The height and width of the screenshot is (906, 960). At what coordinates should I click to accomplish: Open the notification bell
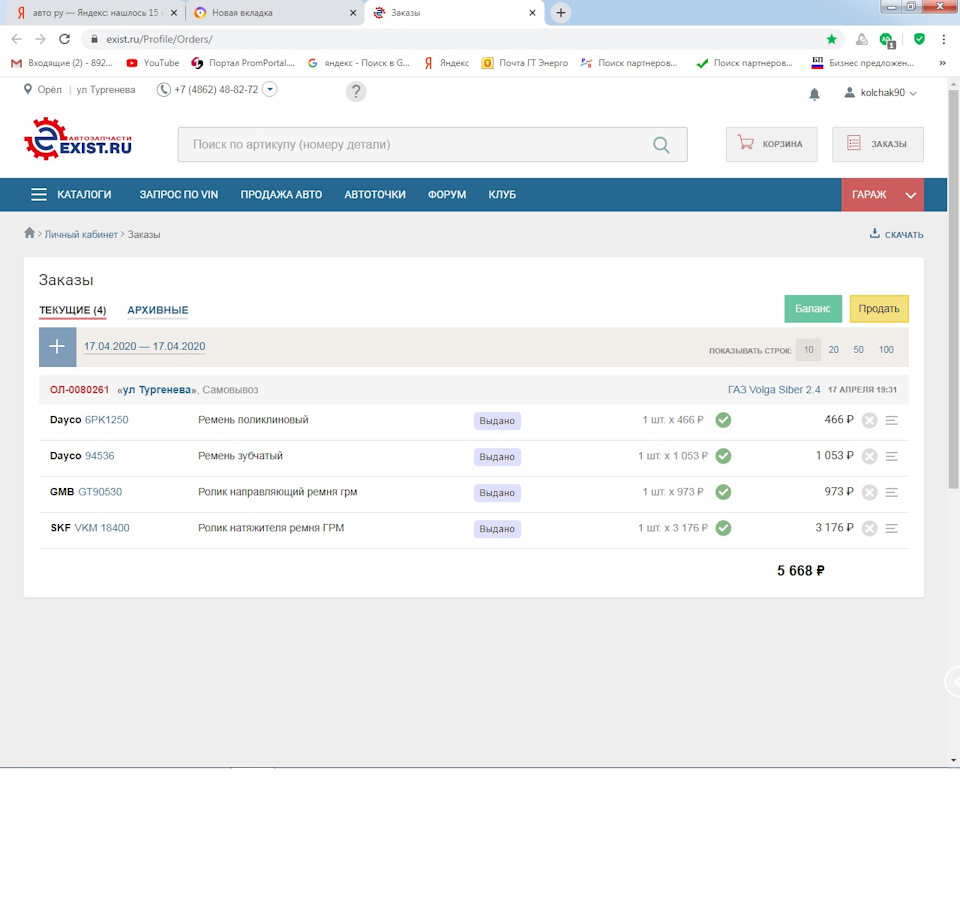pos(814,94)
